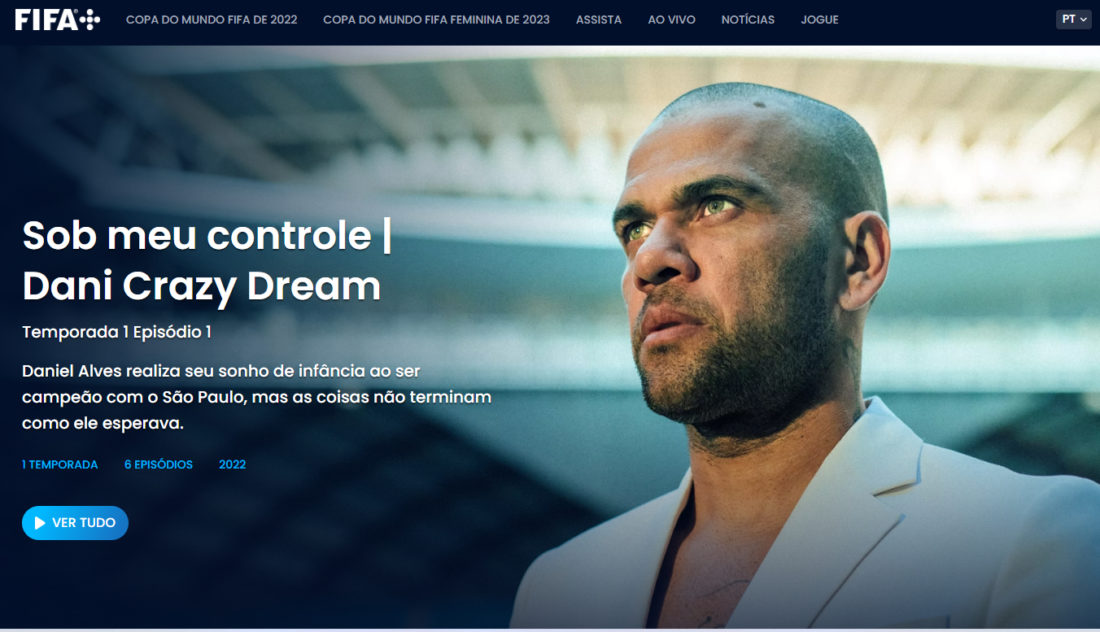The width and height of the screenshot is (1100, 632).
Task: Select the 1 TEMPORADA label
Action: pyautogui.click(x=60, y=464)
